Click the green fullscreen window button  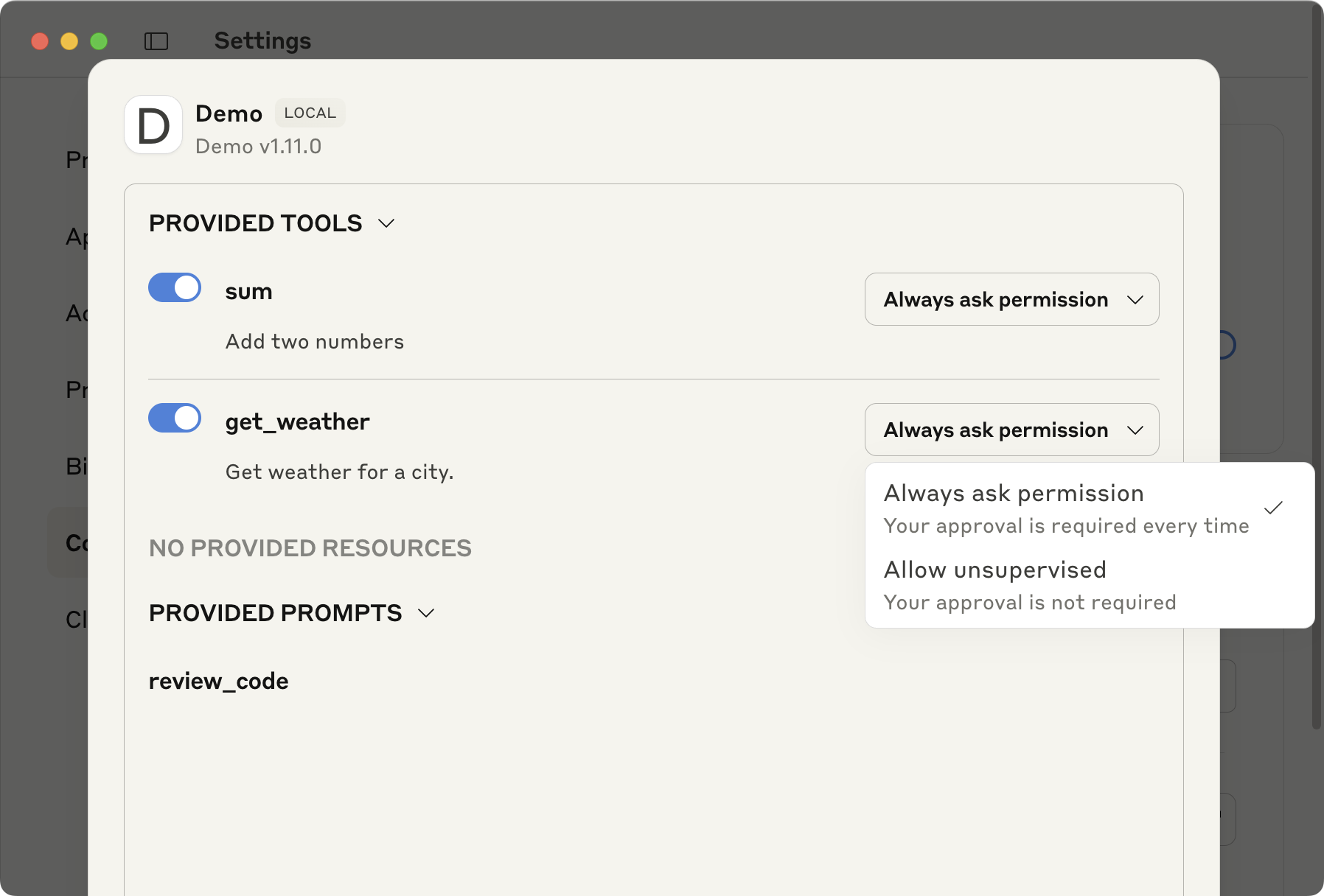pos(99,41)
